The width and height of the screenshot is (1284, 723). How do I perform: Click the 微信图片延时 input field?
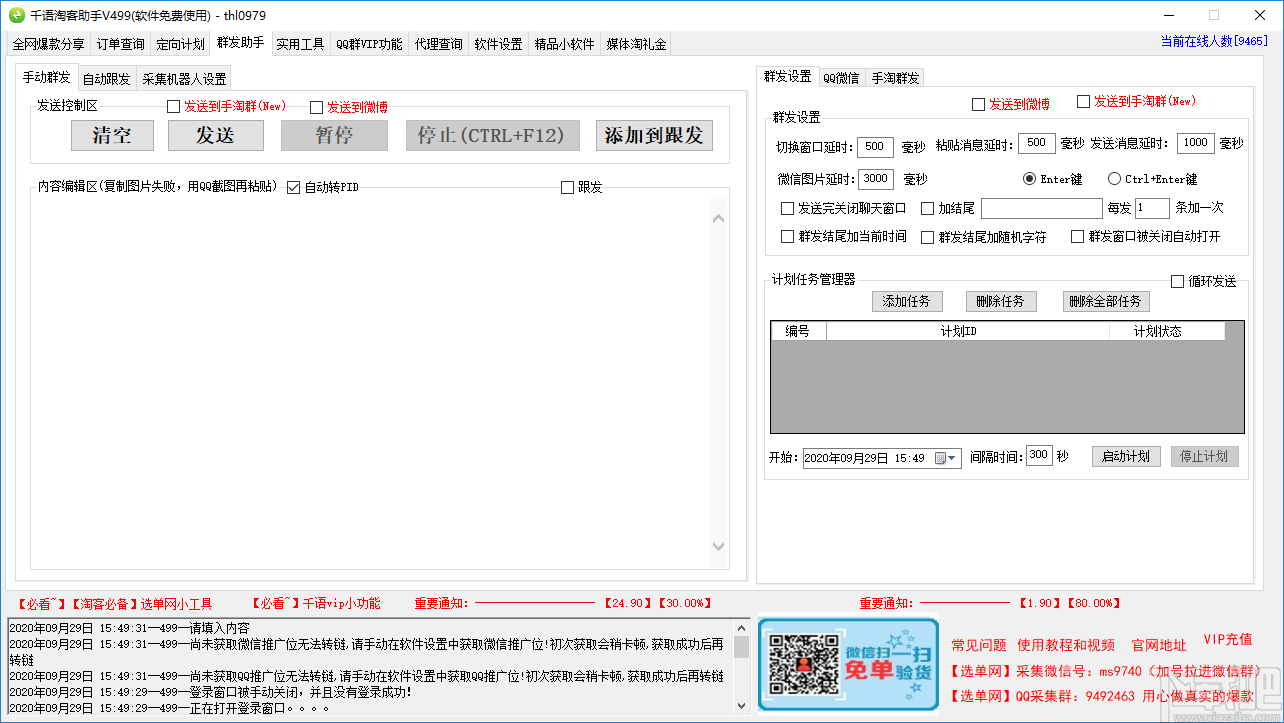[876, 179]
